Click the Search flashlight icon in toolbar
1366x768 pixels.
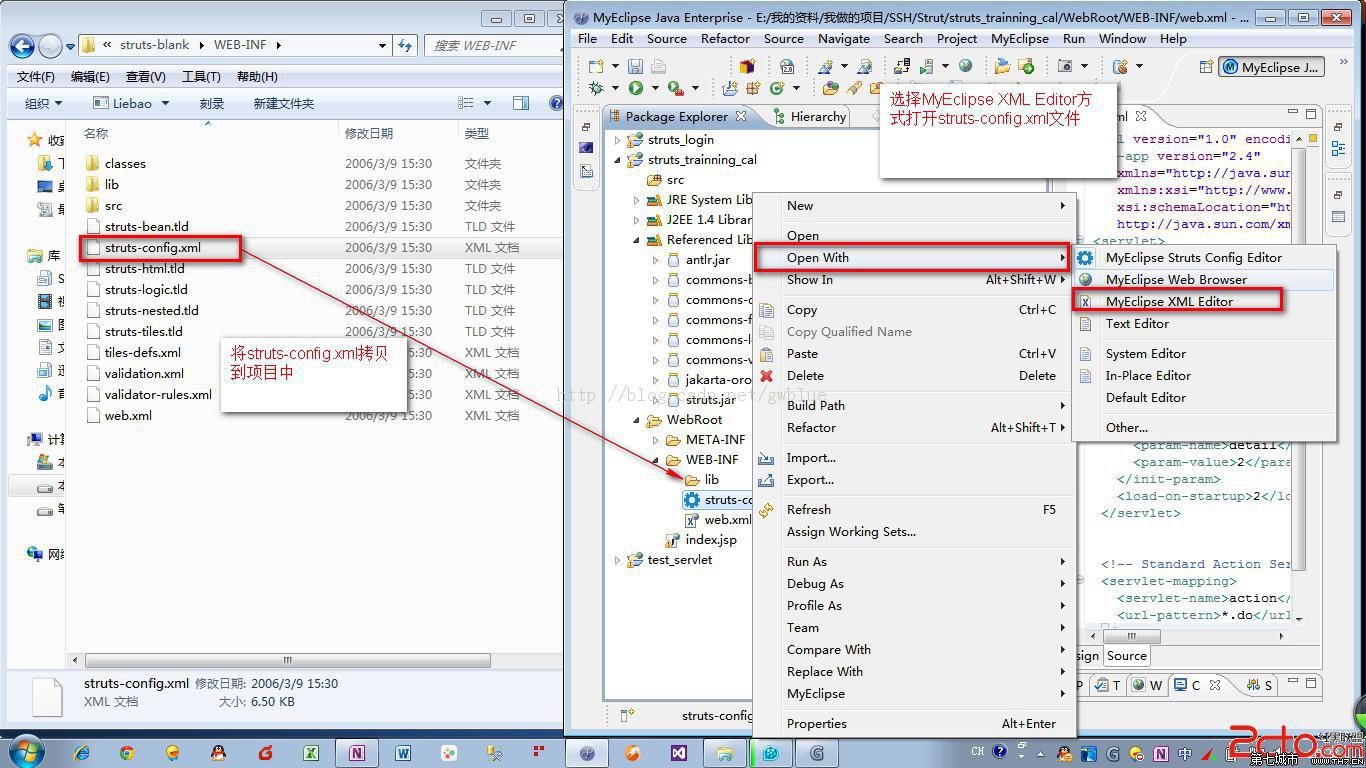853,88
